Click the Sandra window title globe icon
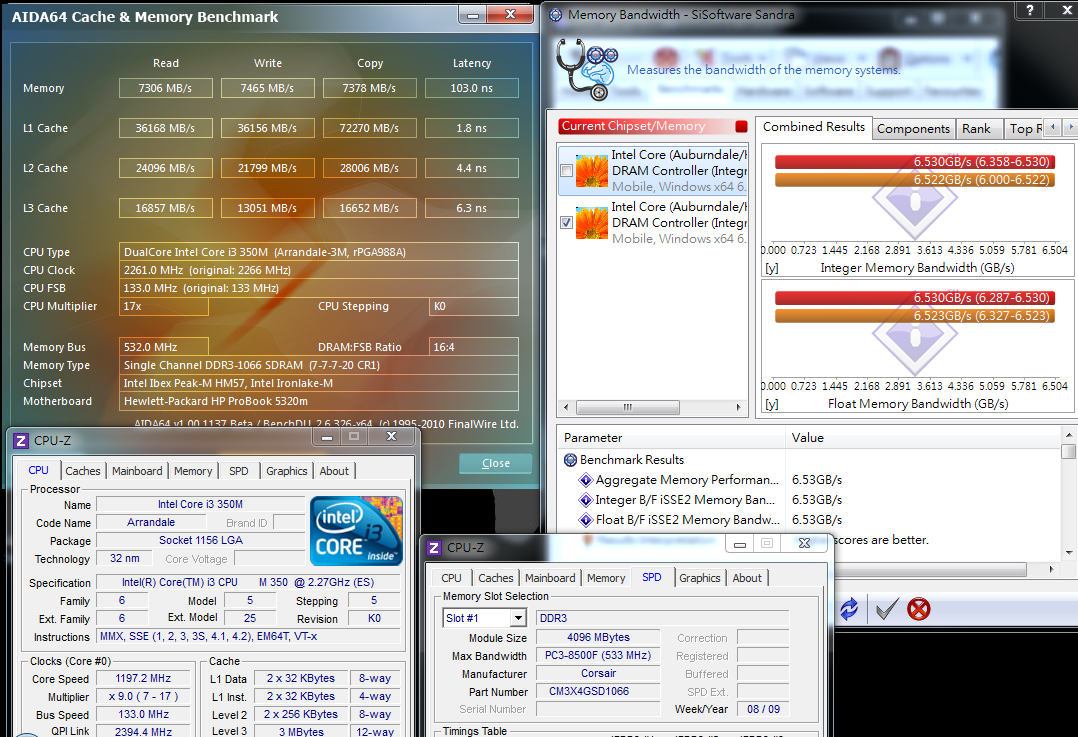This screenshot has height=737, width=1078. click(556, 14)
